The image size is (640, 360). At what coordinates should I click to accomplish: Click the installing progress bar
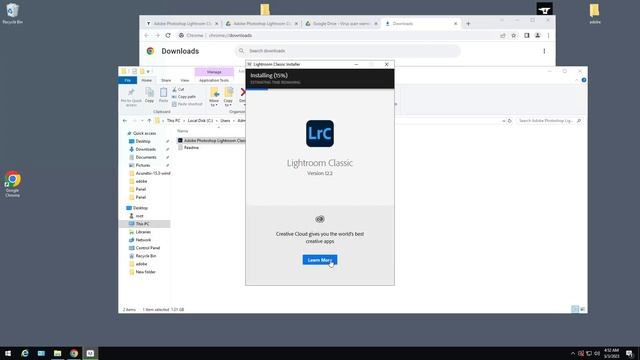[320, 89]
